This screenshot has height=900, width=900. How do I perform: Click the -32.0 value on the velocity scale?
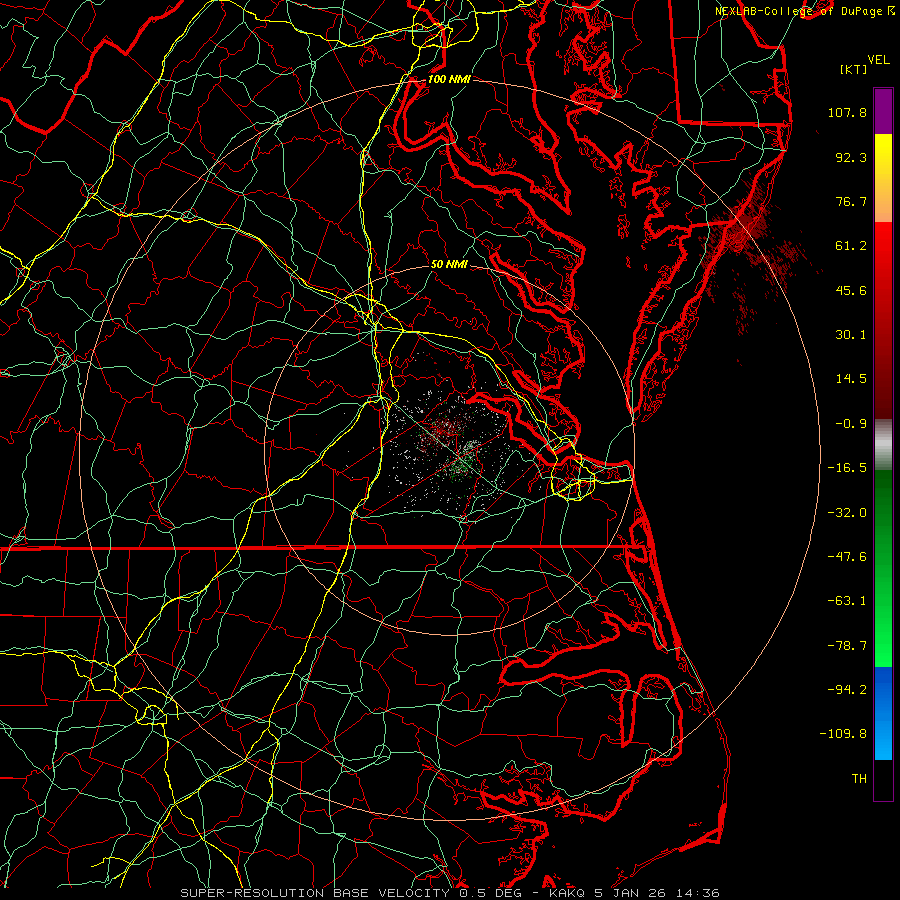[x=847, y=513]
